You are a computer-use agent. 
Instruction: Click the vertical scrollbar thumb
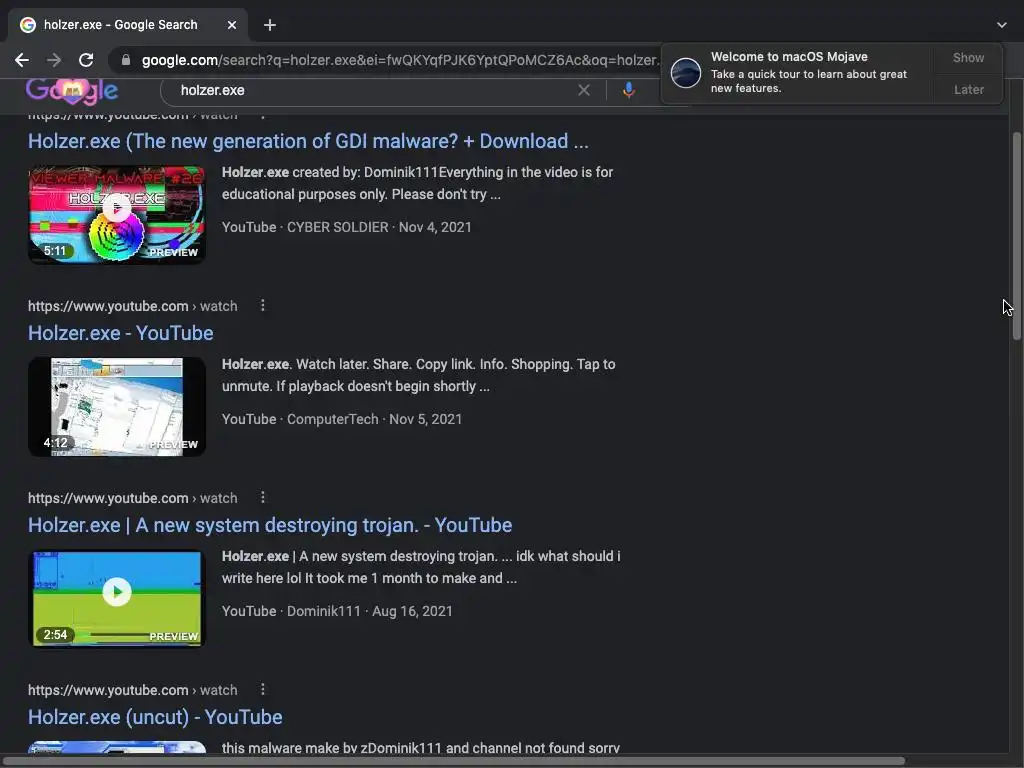(1016, 235)
